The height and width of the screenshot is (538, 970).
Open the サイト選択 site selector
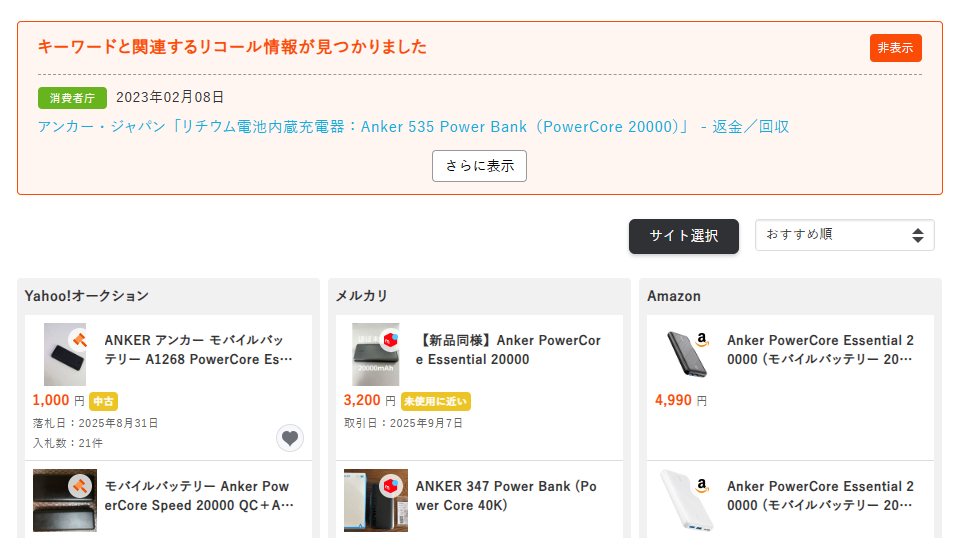click(684, 236)
